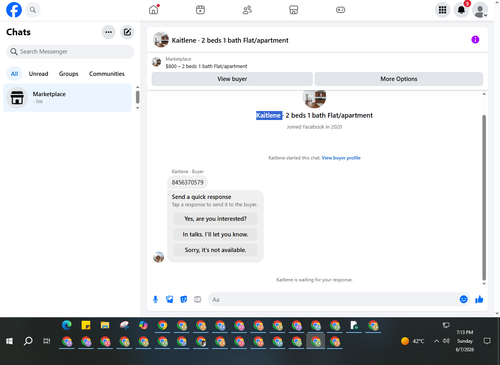Open Copilot from the taskbar
The height and width of the screenshot is (365, 500).
point(143,325)
